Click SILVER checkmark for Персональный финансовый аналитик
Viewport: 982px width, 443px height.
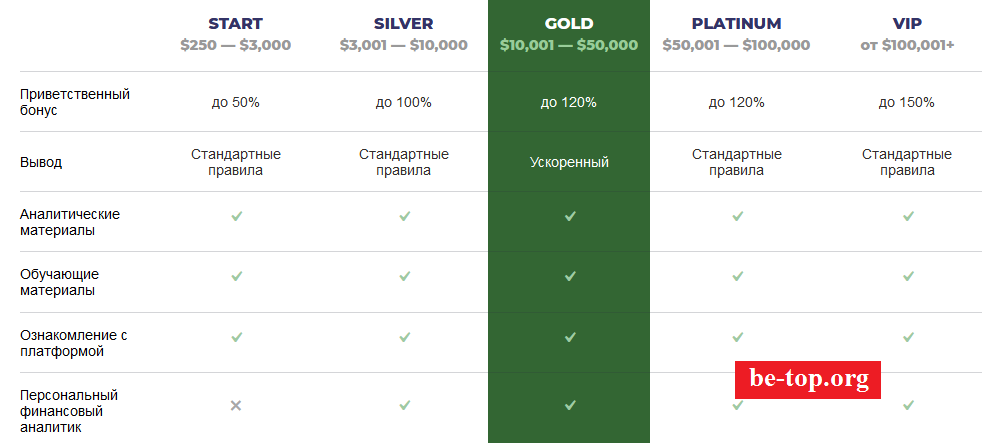(x=404, y=405)
